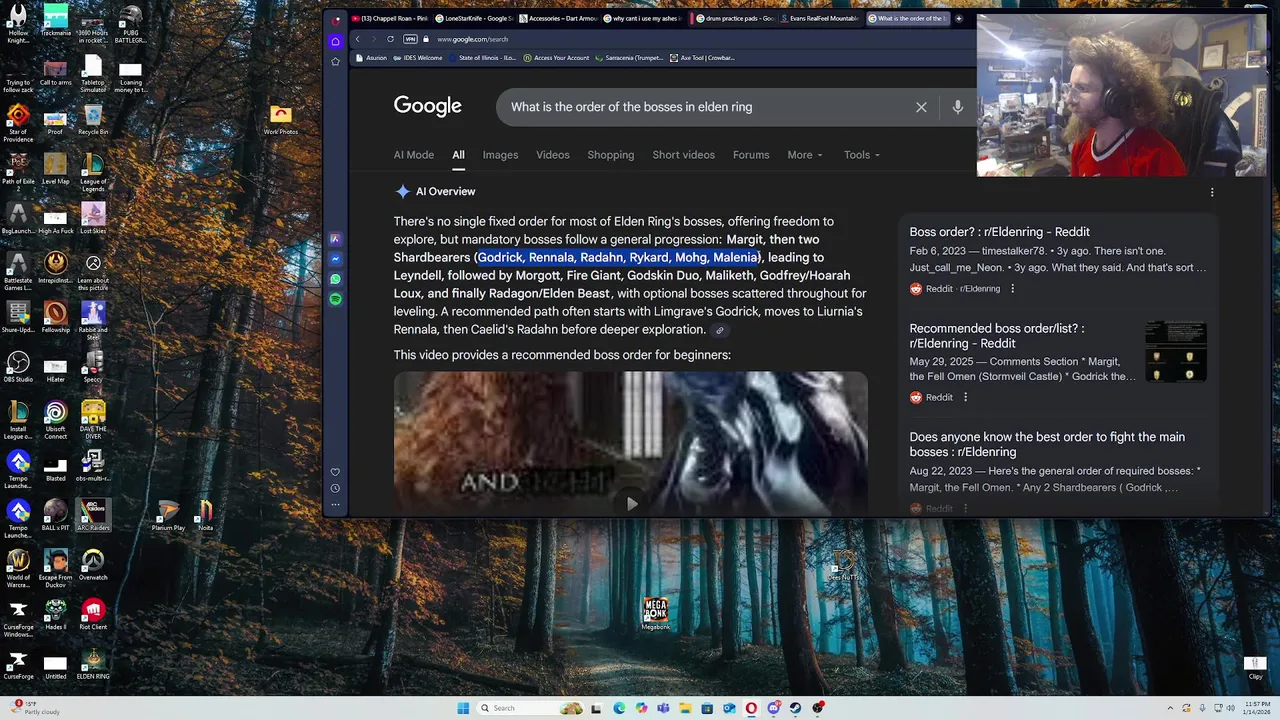Play the recommended boss order video

(631, 503)
